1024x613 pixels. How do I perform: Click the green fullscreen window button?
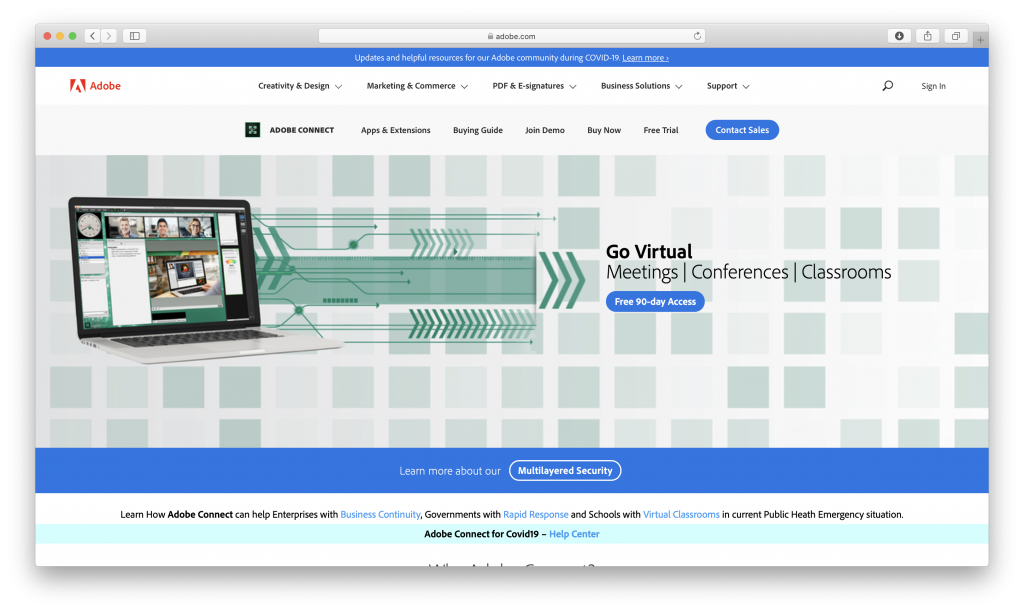point(72,36)
